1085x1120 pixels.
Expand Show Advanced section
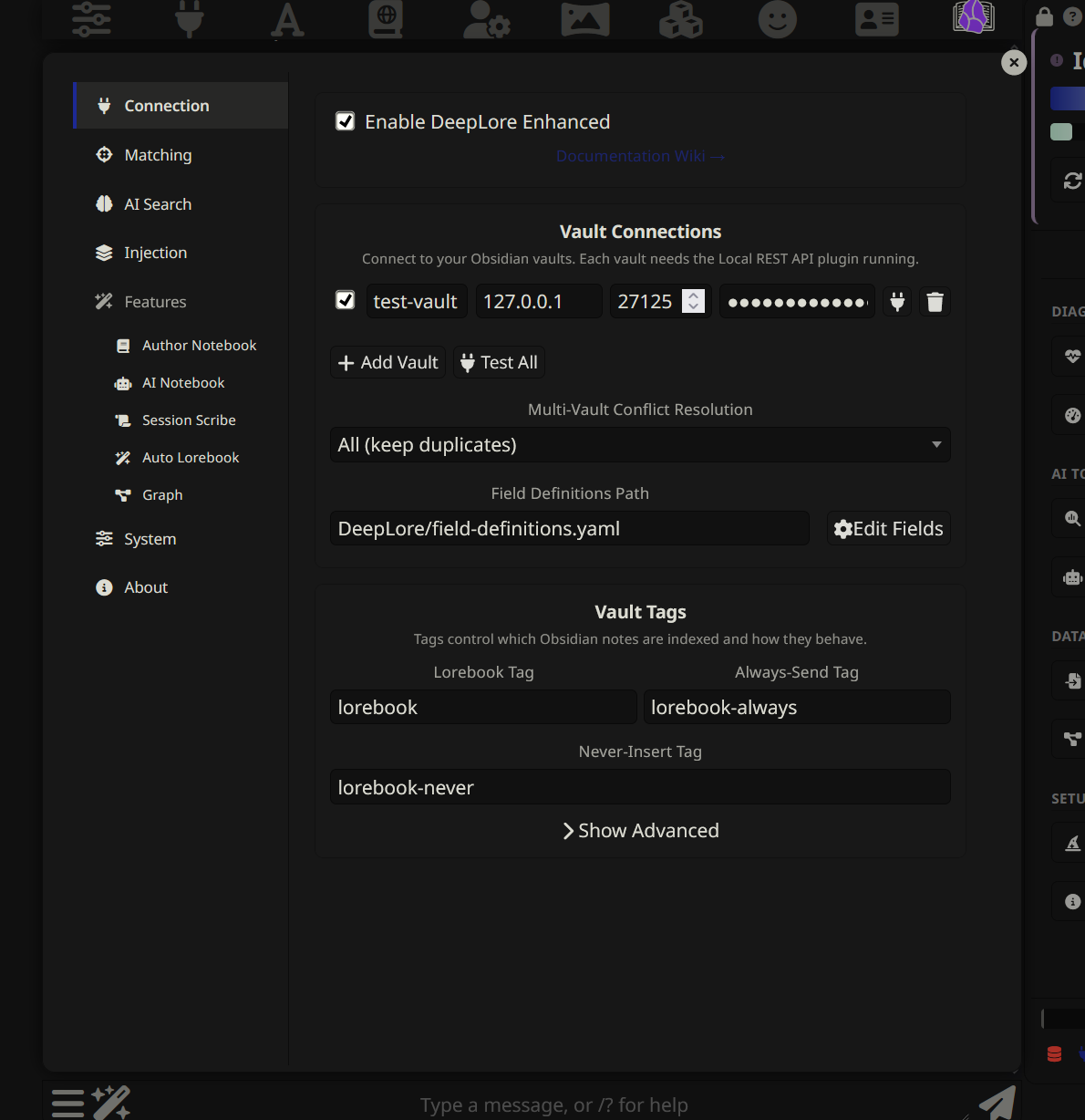640,831
